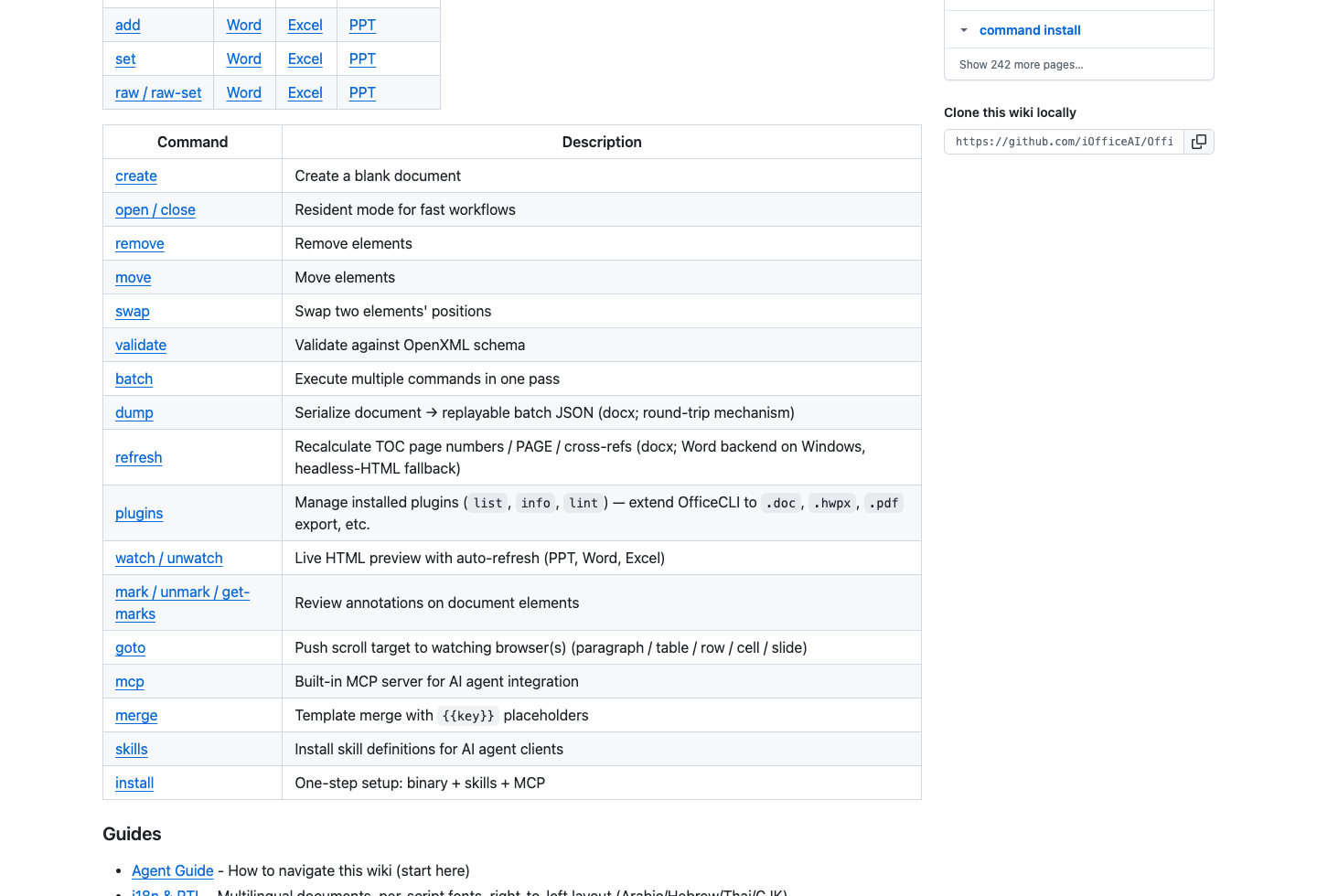The image size is (1317, 896).
Task: Open the batch command page
Action: click(x=134, y=379)
